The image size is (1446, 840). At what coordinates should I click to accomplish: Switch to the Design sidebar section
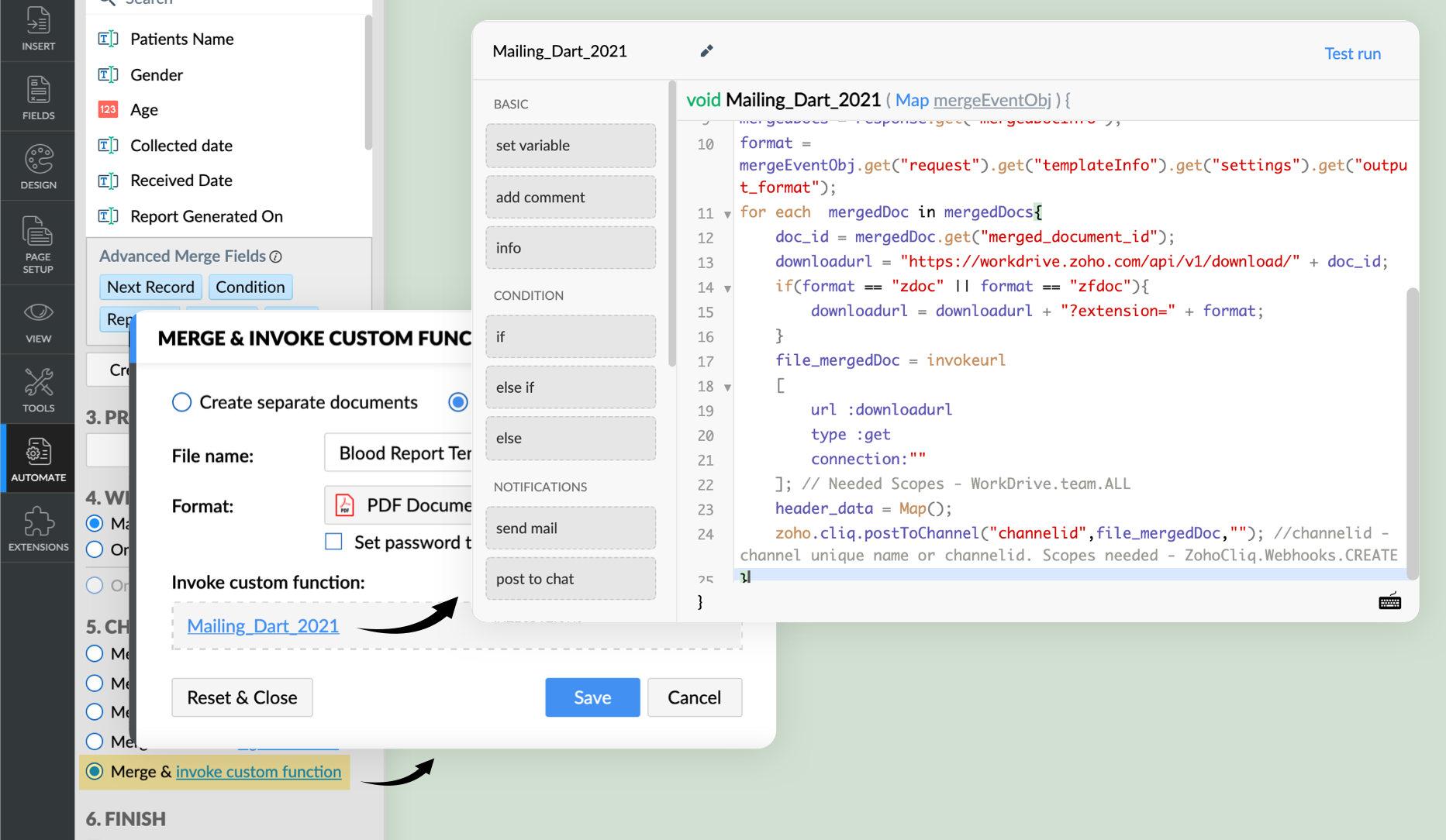click(x=38, y=167)
